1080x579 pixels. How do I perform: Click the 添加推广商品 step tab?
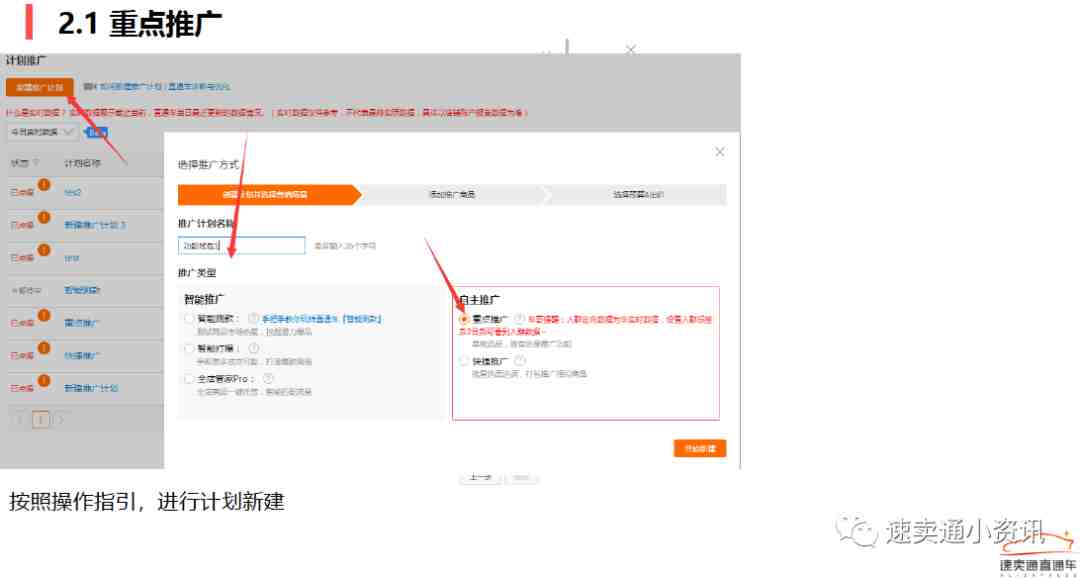point(451,195)
